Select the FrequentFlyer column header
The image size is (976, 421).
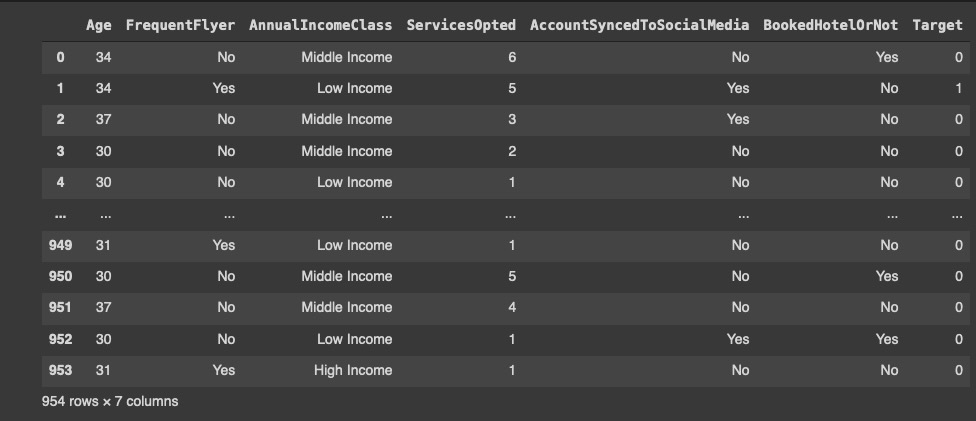[180, 25]
